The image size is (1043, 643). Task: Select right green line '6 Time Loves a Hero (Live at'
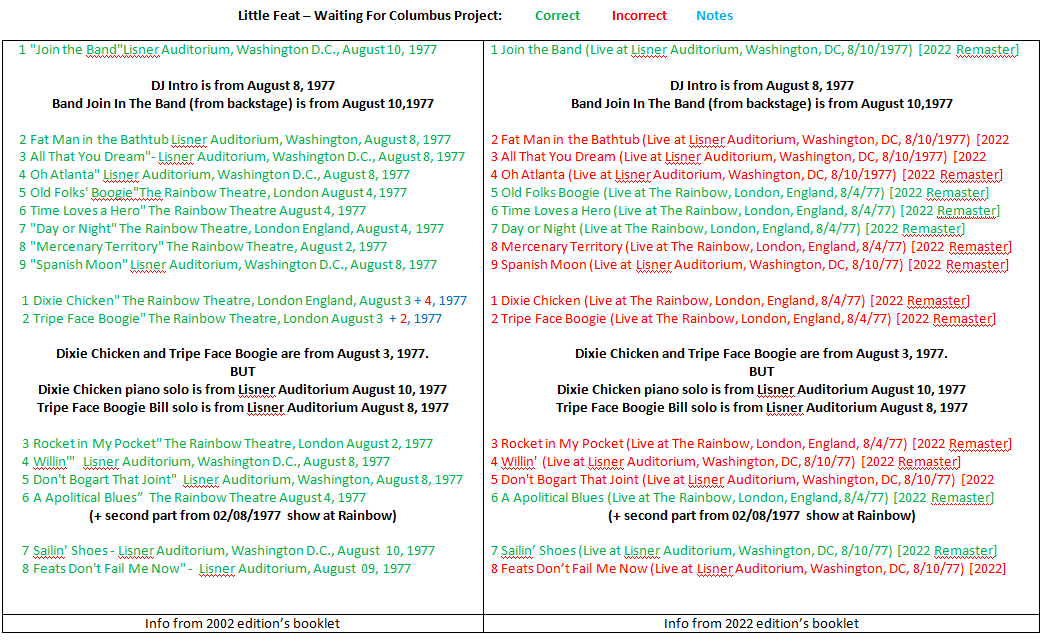click(745, 211)
